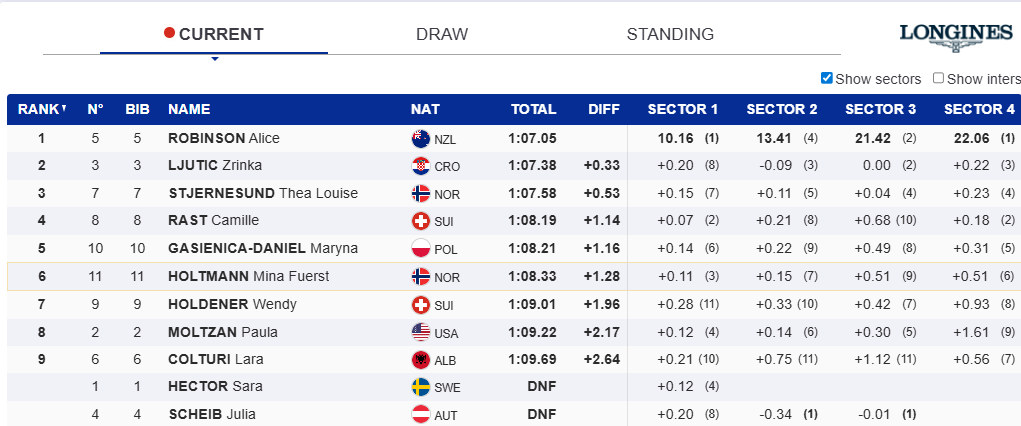Click the Albania flag beside Colturi
1021x426 pixels.
coord(420,360)
